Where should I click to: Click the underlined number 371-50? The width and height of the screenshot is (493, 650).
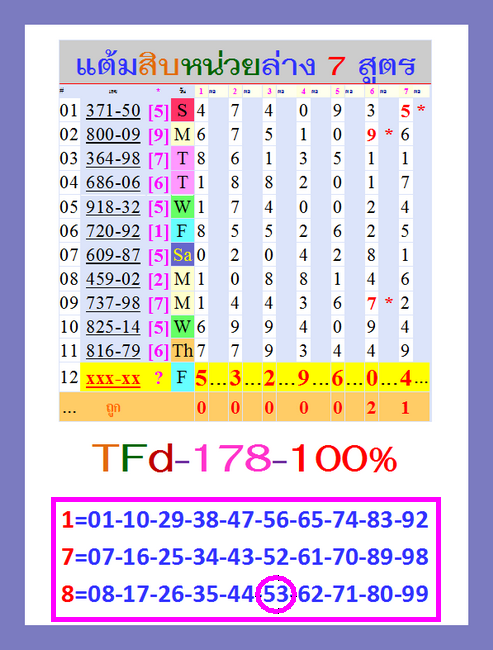tap(113, 111)
